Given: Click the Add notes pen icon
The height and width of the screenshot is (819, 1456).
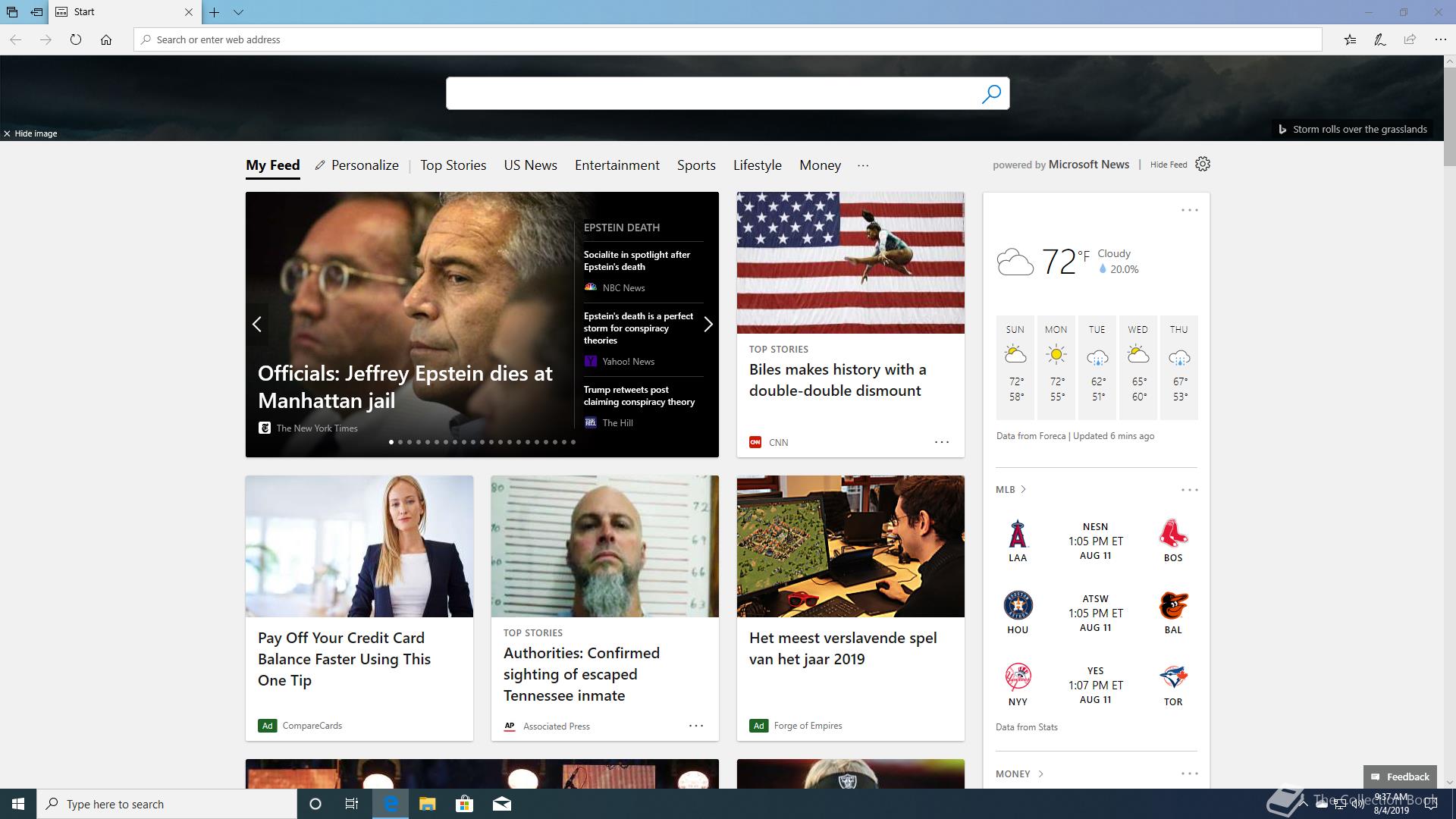Looking at the screenshot, I should pyautogui.click(x=1380, y=39).
